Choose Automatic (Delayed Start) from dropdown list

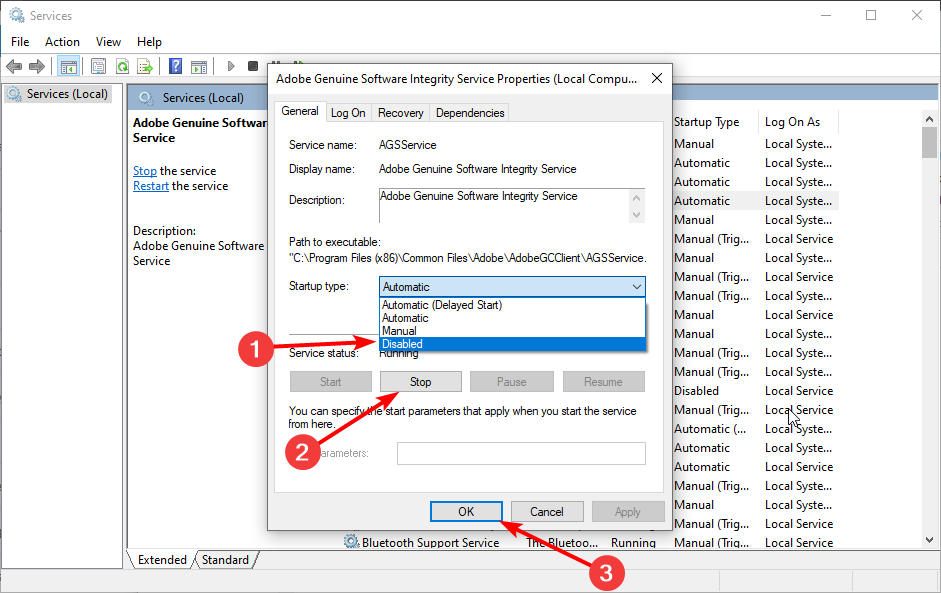(x=513, y=305)
